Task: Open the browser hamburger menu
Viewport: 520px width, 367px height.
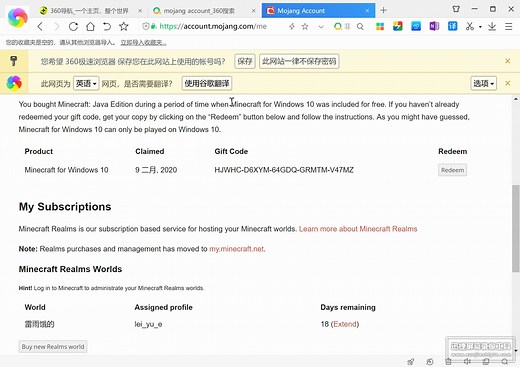Action: 508,26
